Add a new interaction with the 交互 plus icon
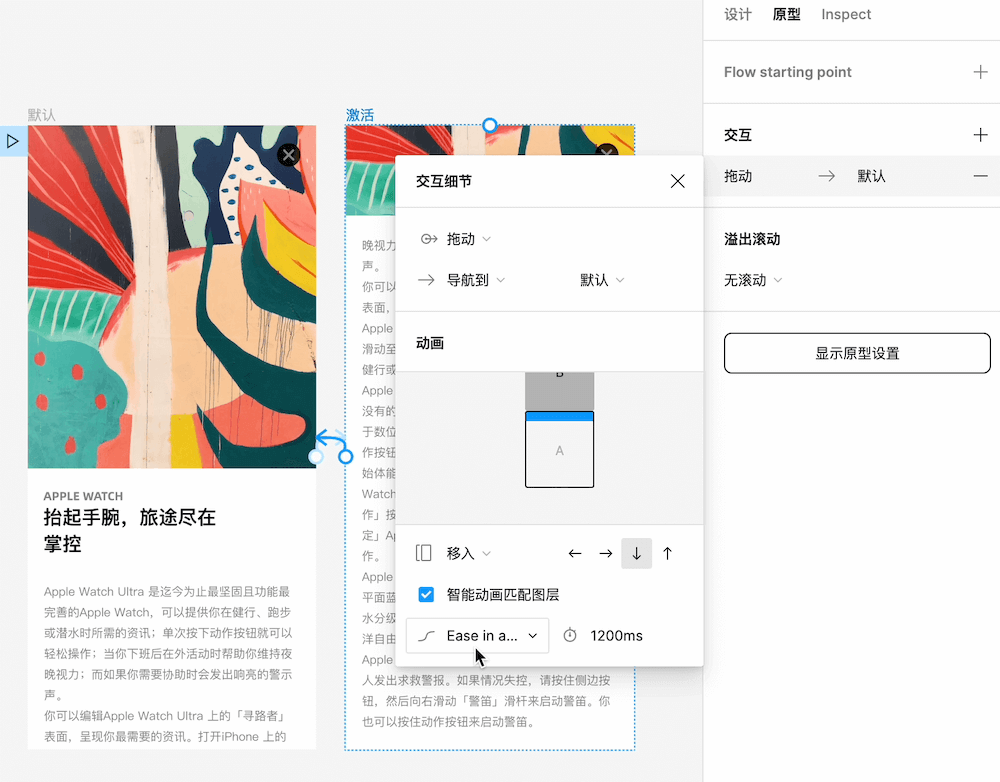Image resolution: width=1000 pixels, height=782 pixels. tap(981, 134)
